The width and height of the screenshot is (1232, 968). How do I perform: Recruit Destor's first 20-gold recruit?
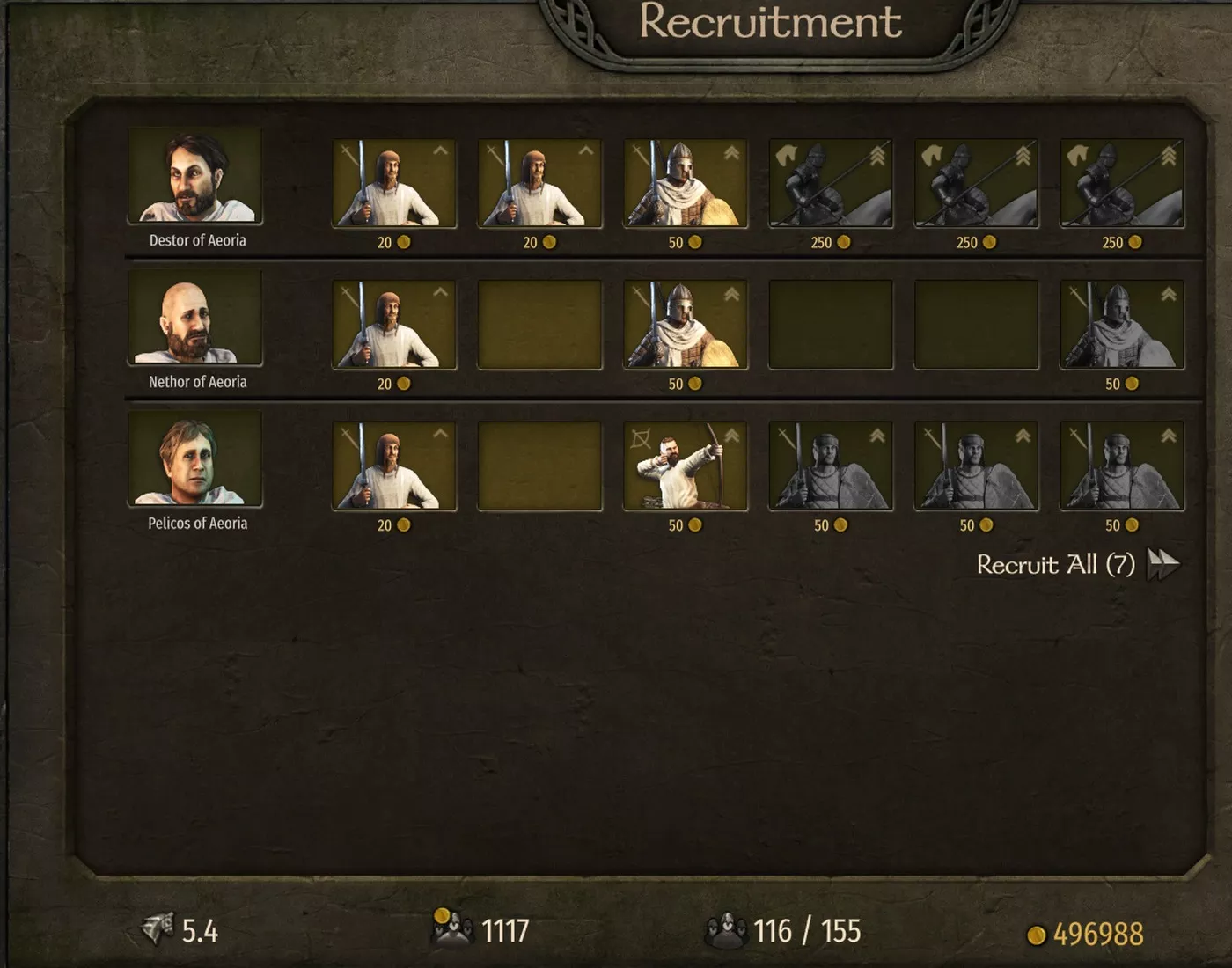pos(394,183)
